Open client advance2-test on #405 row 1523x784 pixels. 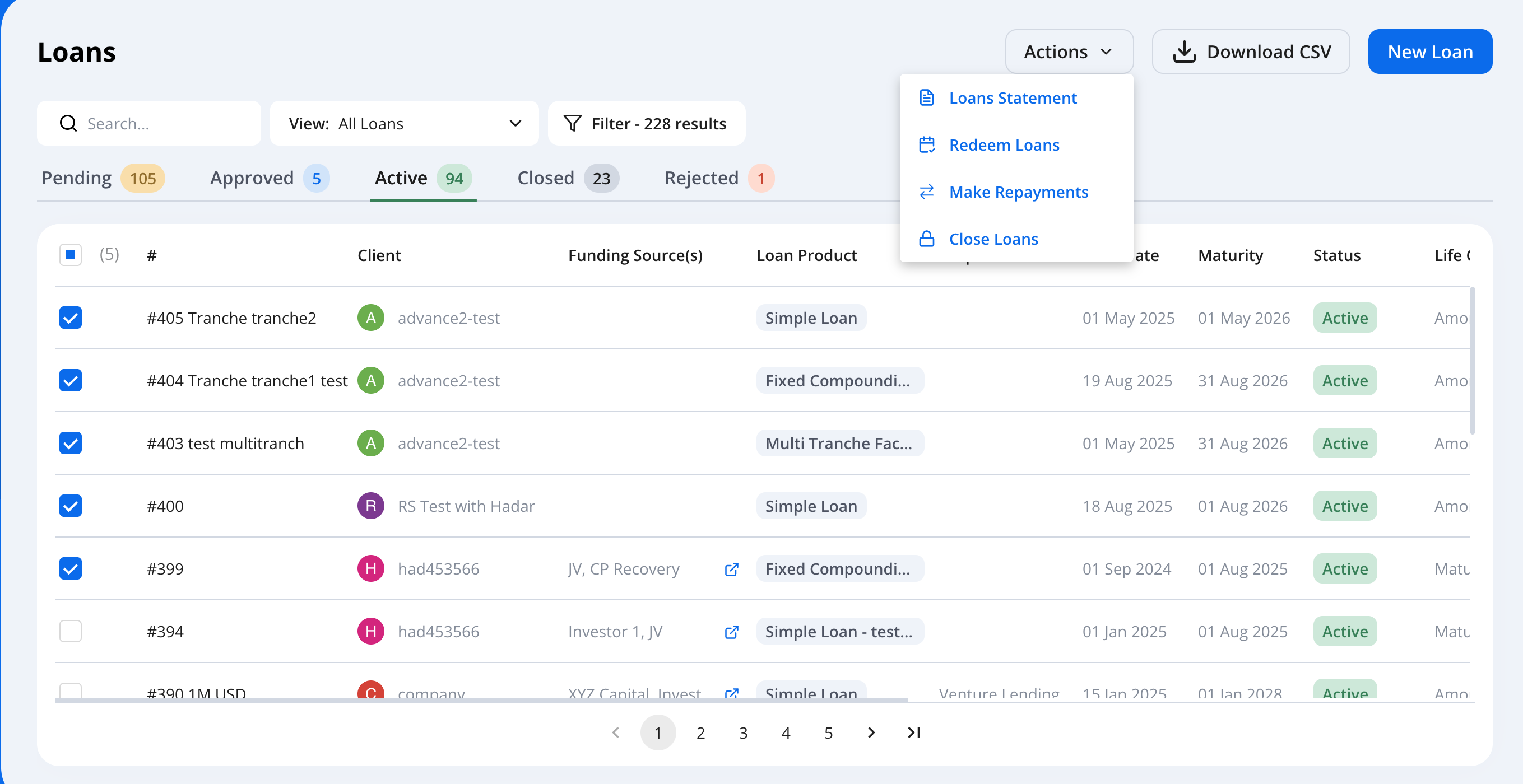coord(449,318)
